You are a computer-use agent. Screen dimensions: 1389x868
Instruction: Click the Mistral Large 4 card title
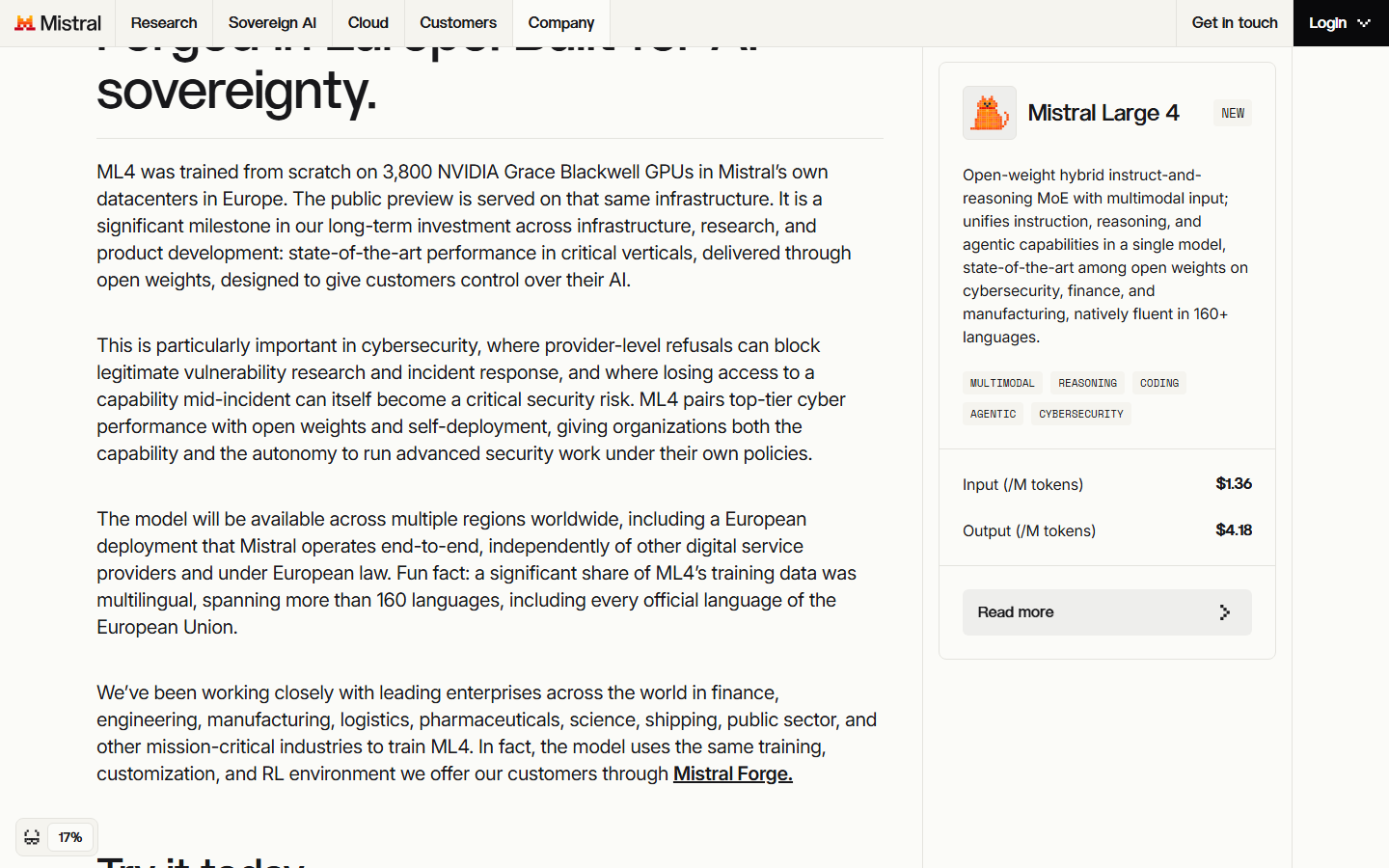coord(1103,113)
